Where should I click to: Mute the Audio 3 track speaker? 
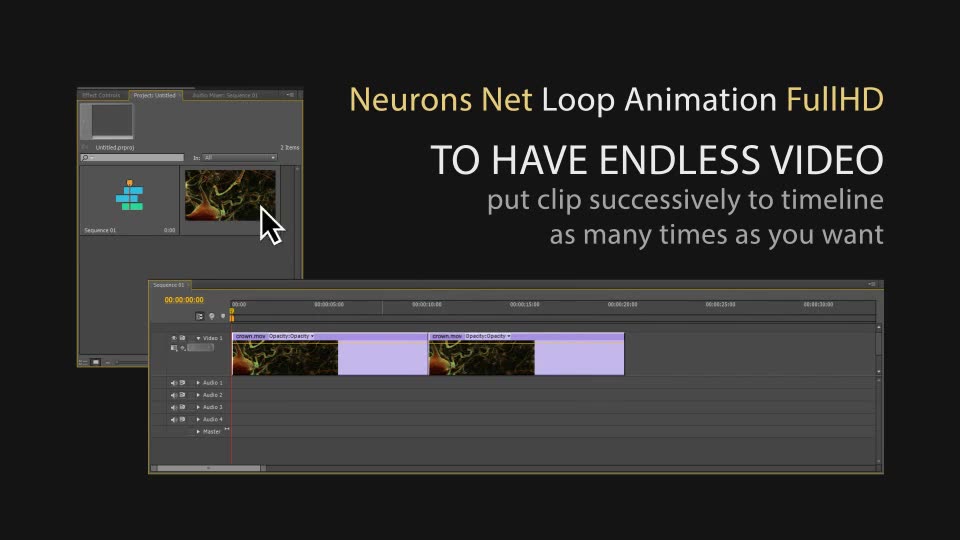pos(173,407)
